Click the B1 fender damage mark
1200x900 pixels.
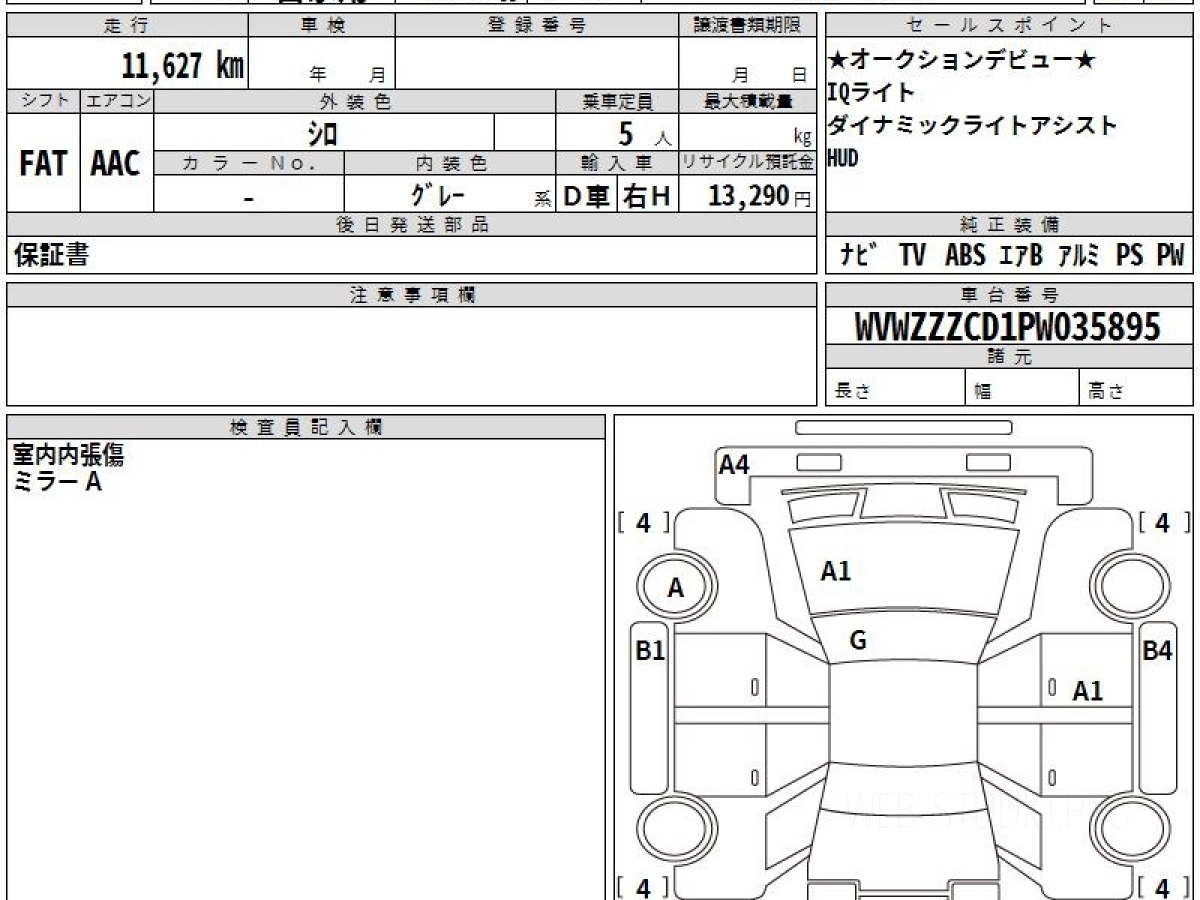[x=650, y=651]
